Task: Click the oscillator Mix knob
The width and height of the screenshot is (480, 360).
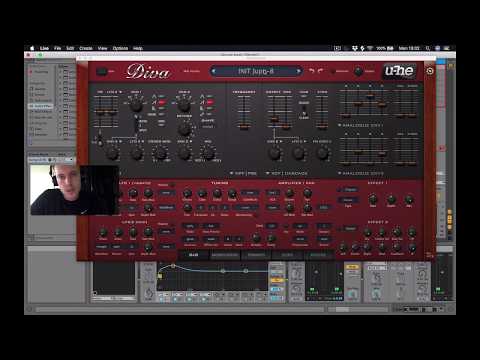Action: [x=208, y=154]
